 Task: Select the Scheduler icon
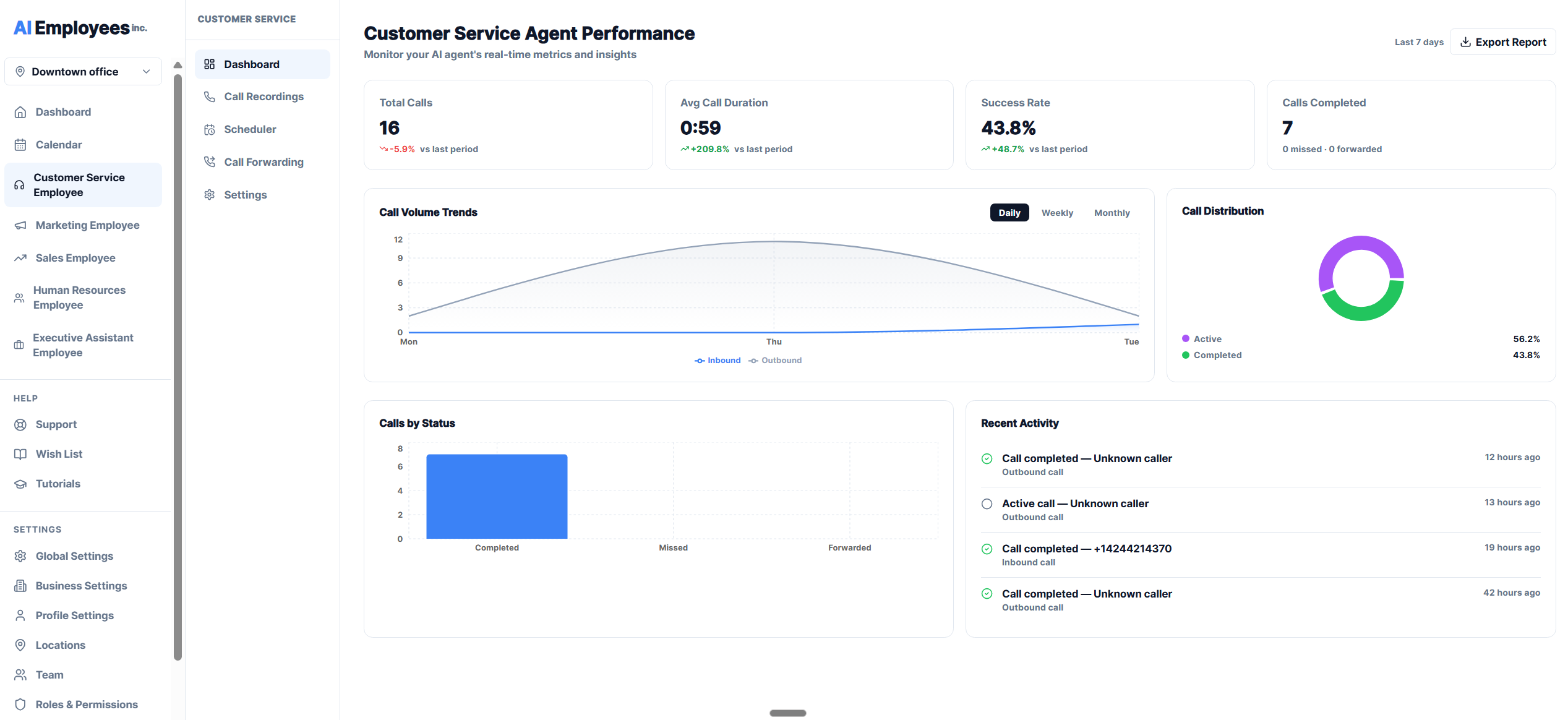[210, 129]
